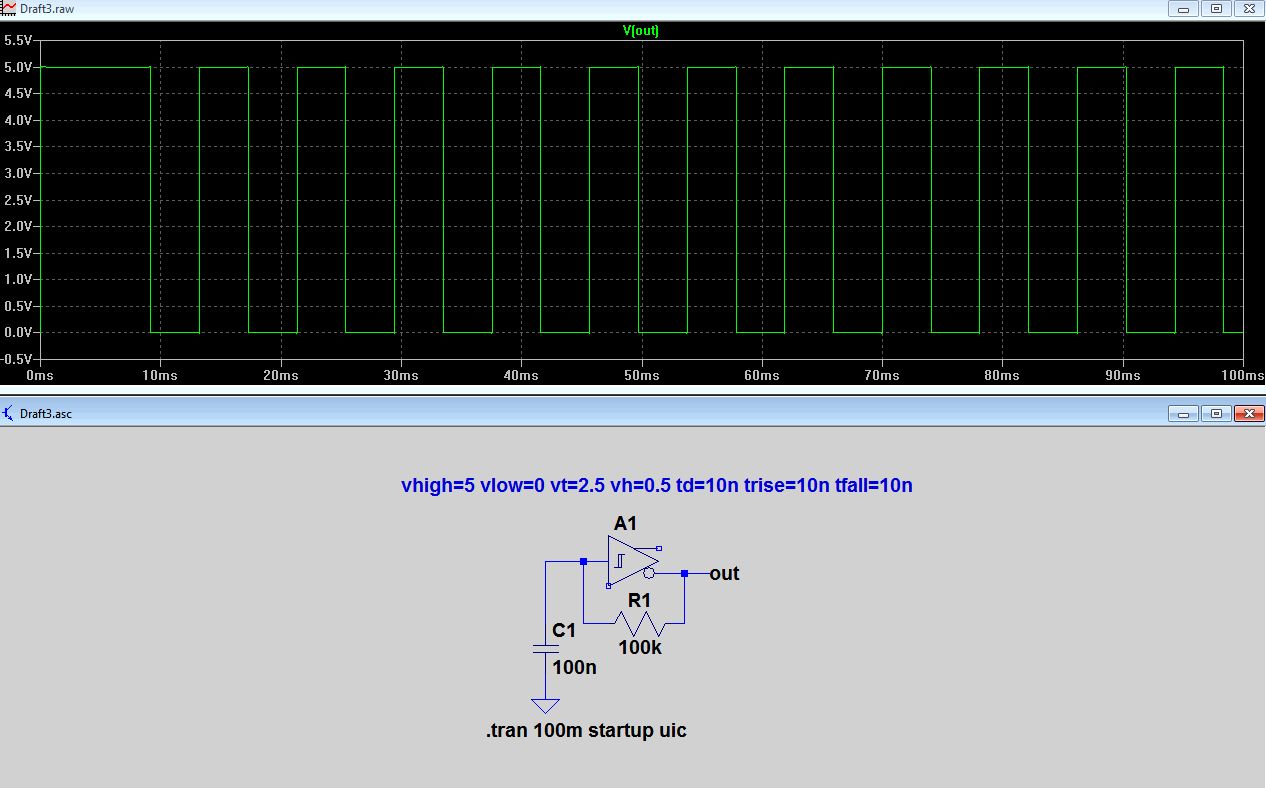Image resolution: width=1266 pixels, height=788 pixels.
Task: Maximize the Draft3.raw waveform window
Action: coord(1216,8)
